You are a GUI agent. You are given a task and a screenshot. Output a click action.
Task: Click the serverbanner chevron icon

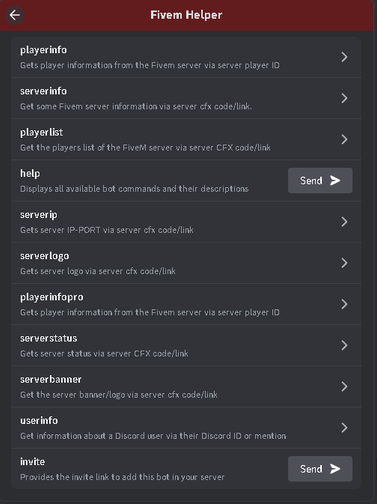tap(344, 386)
